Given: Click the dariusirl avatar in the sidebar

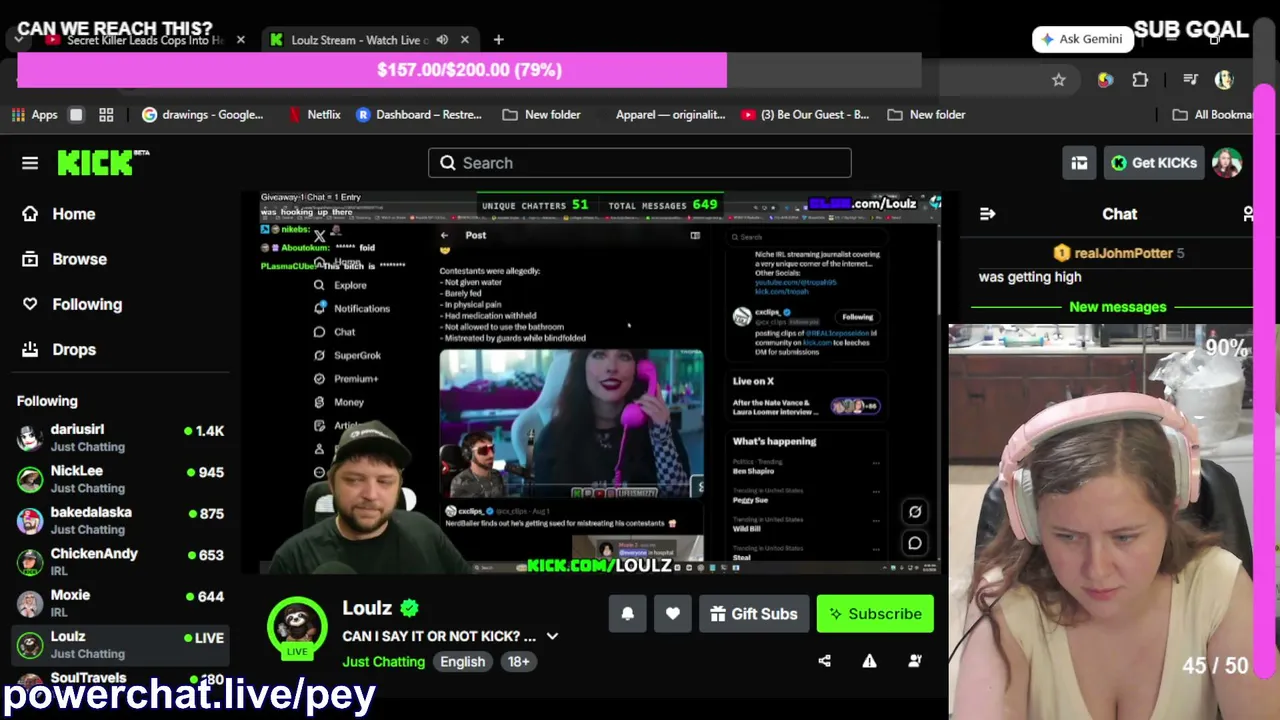Looking at the screenshot, I should [x=31, y=438].
